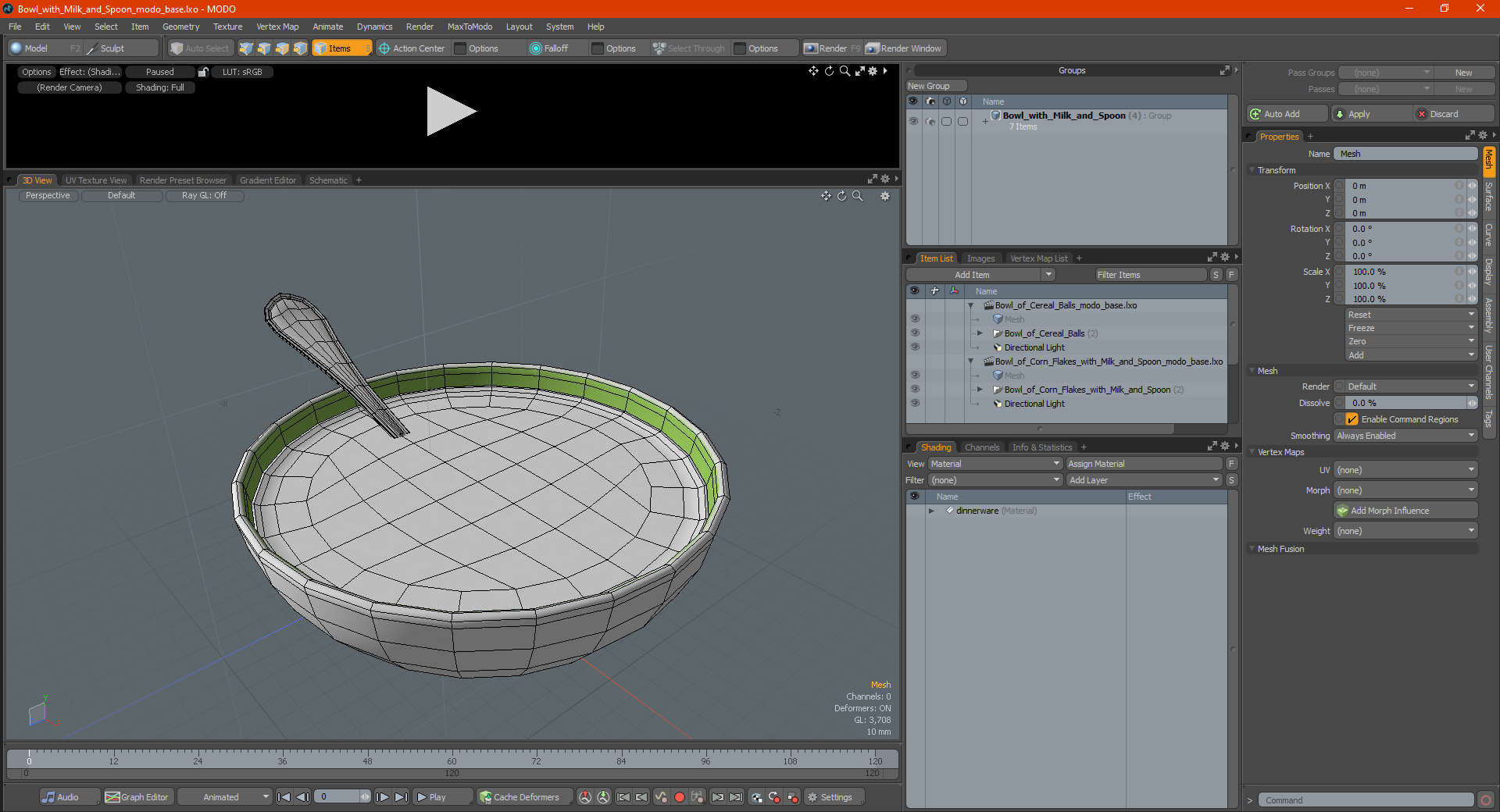The height and width of the screenshot is (812, 1500).
Task: Collapse the Bowl_of_Cereal_Balls_modo_base.lxo scene
Action: (x=971, y=305)
